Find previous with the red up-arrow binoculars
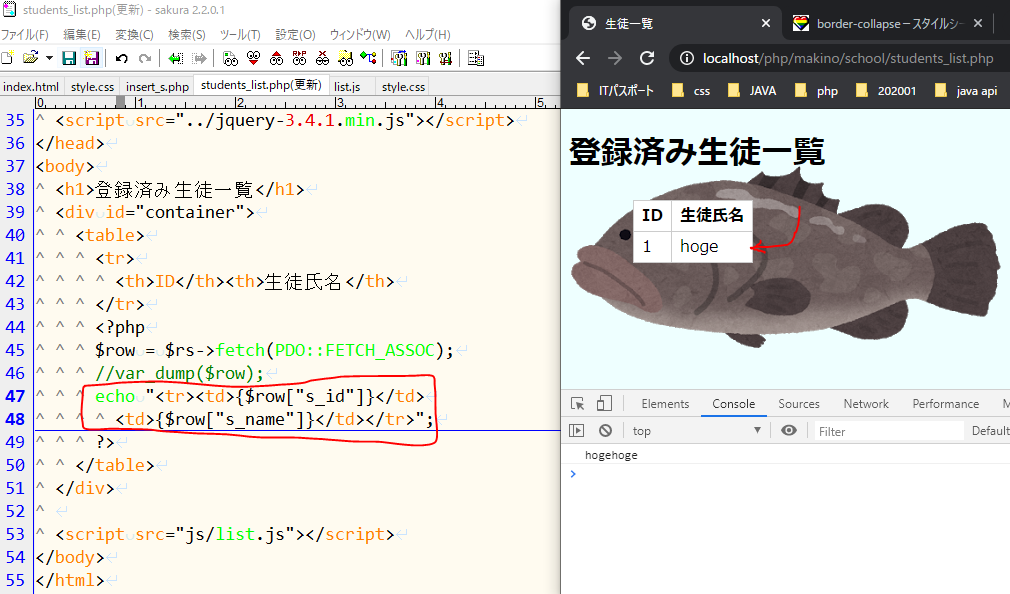The width and height of the screenshot is (1010, 594). tap(276, 59)
